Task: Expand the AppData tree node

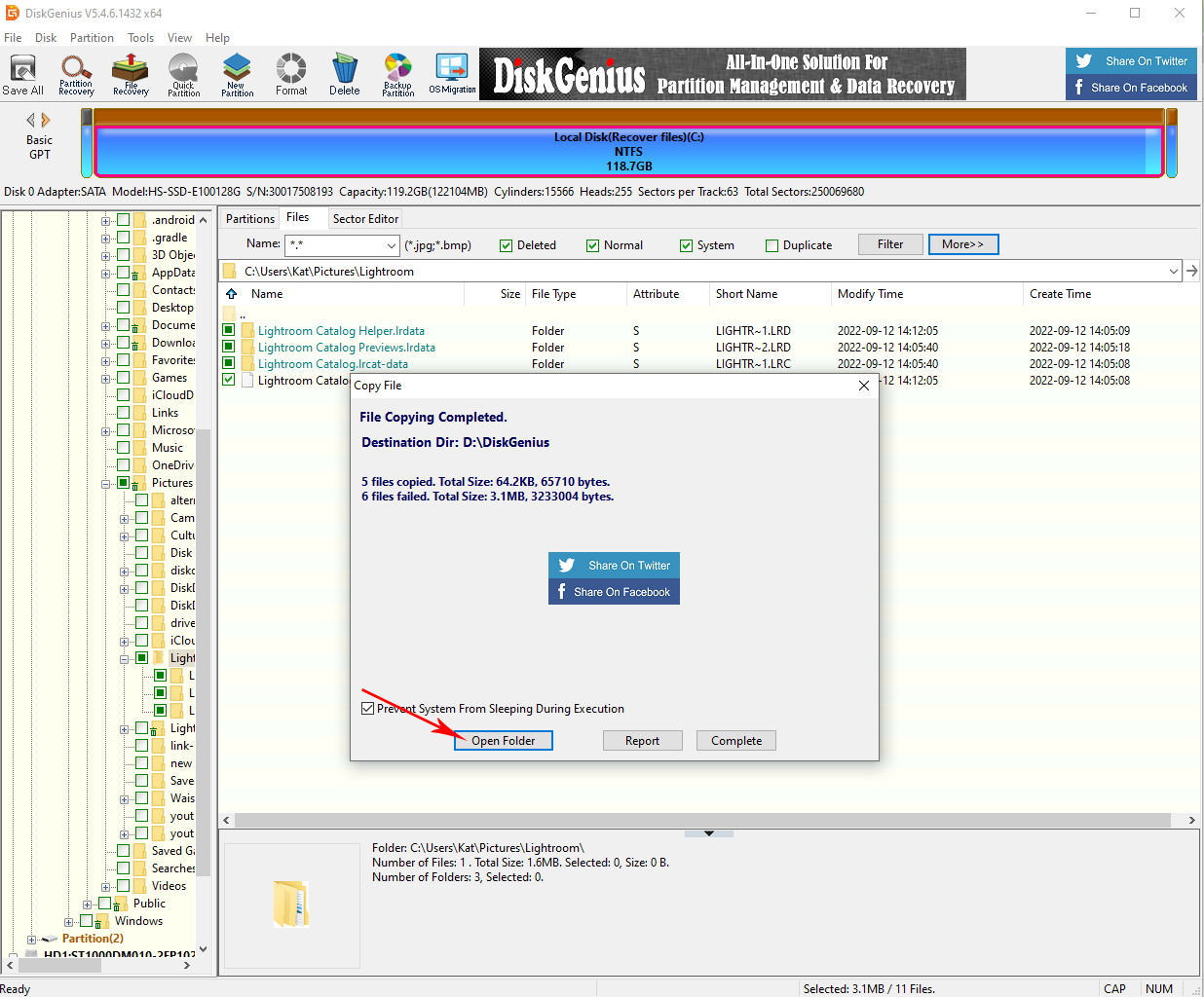Action: point(105,274)
